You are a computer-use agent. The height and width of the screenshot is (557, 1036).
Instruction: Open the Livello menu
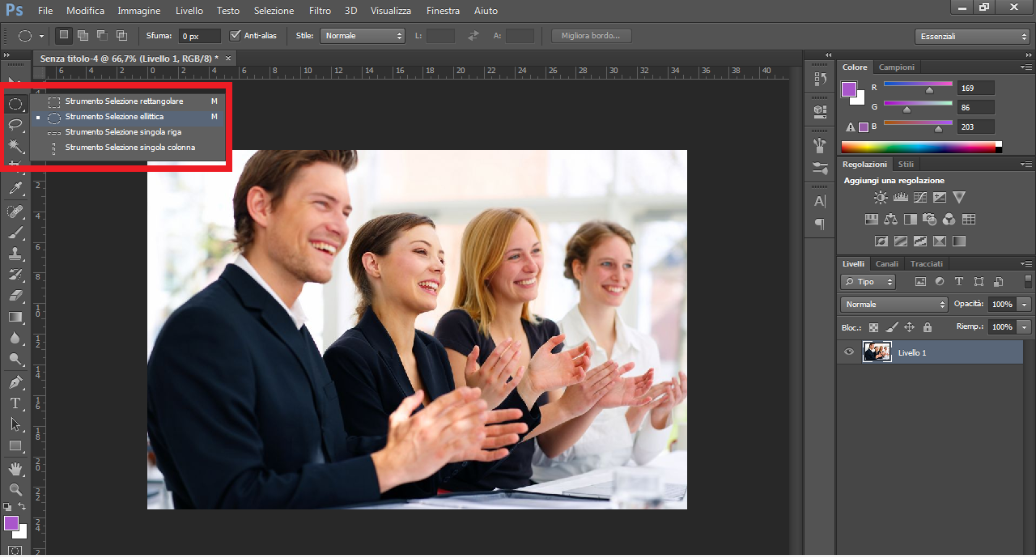(x=189, y=11)
